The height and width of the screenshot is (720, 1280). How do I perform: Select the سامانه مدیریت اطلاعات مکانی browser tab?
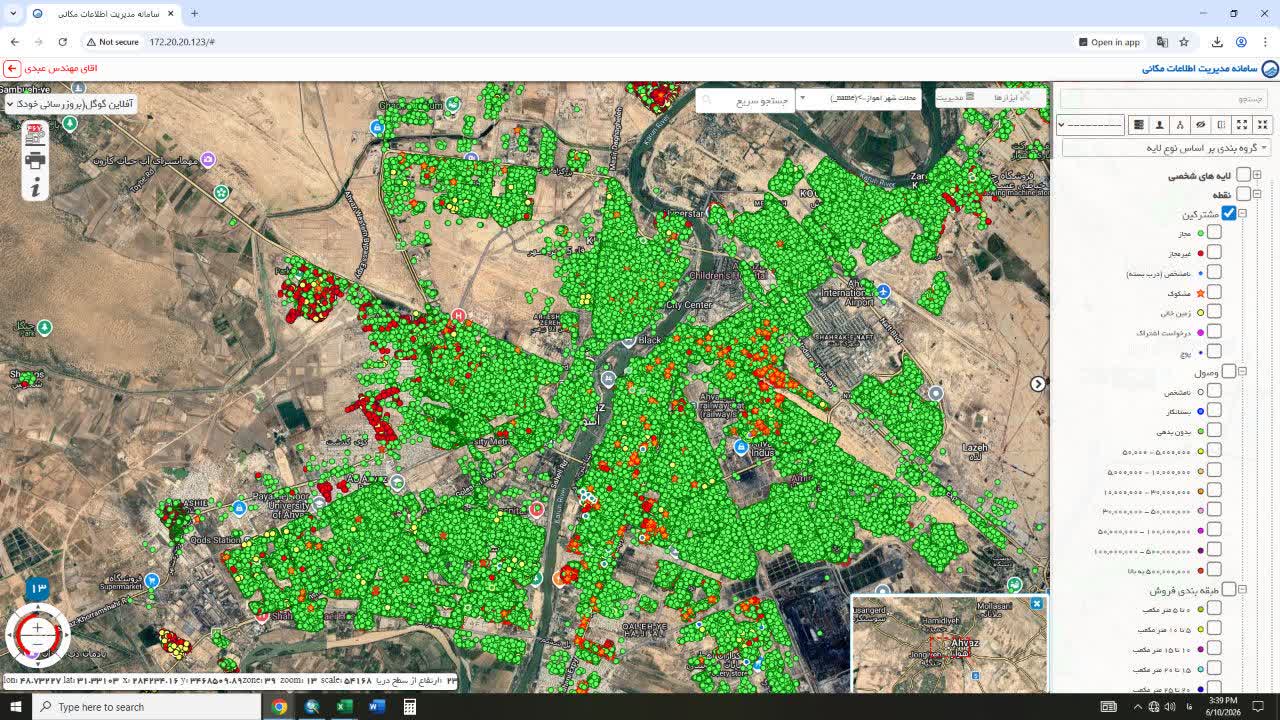pyautogui.click(x=102, y=13)
